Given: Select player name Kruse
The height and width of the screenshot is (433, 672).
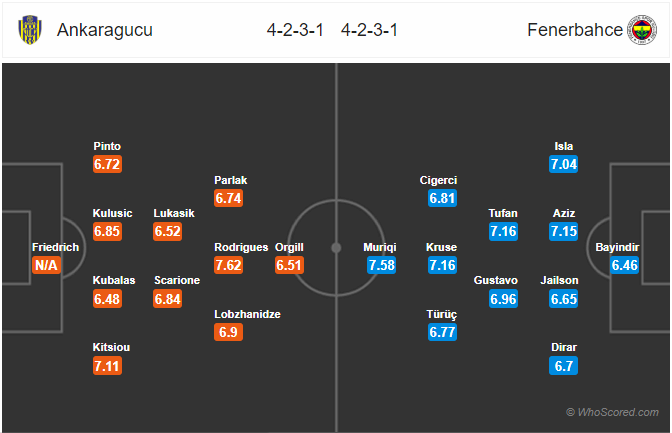Looking at the screenshot, I should (441, 247).
